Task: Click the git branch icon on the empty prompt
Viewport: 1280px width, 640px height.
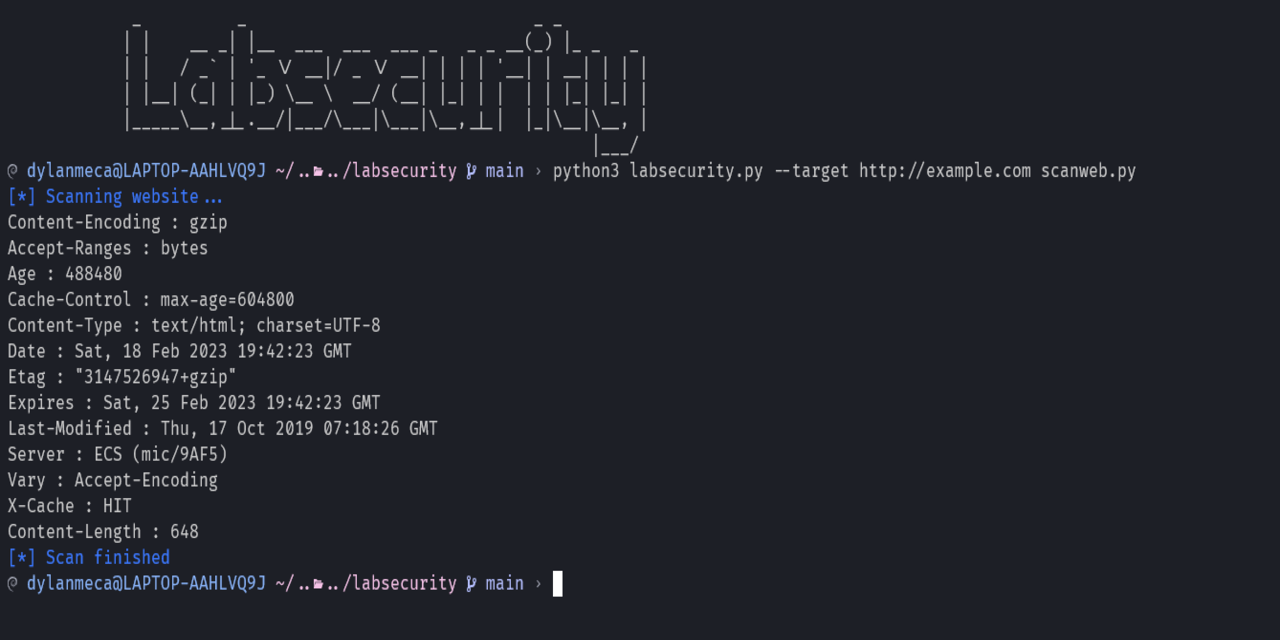Action: pos(471,583)
